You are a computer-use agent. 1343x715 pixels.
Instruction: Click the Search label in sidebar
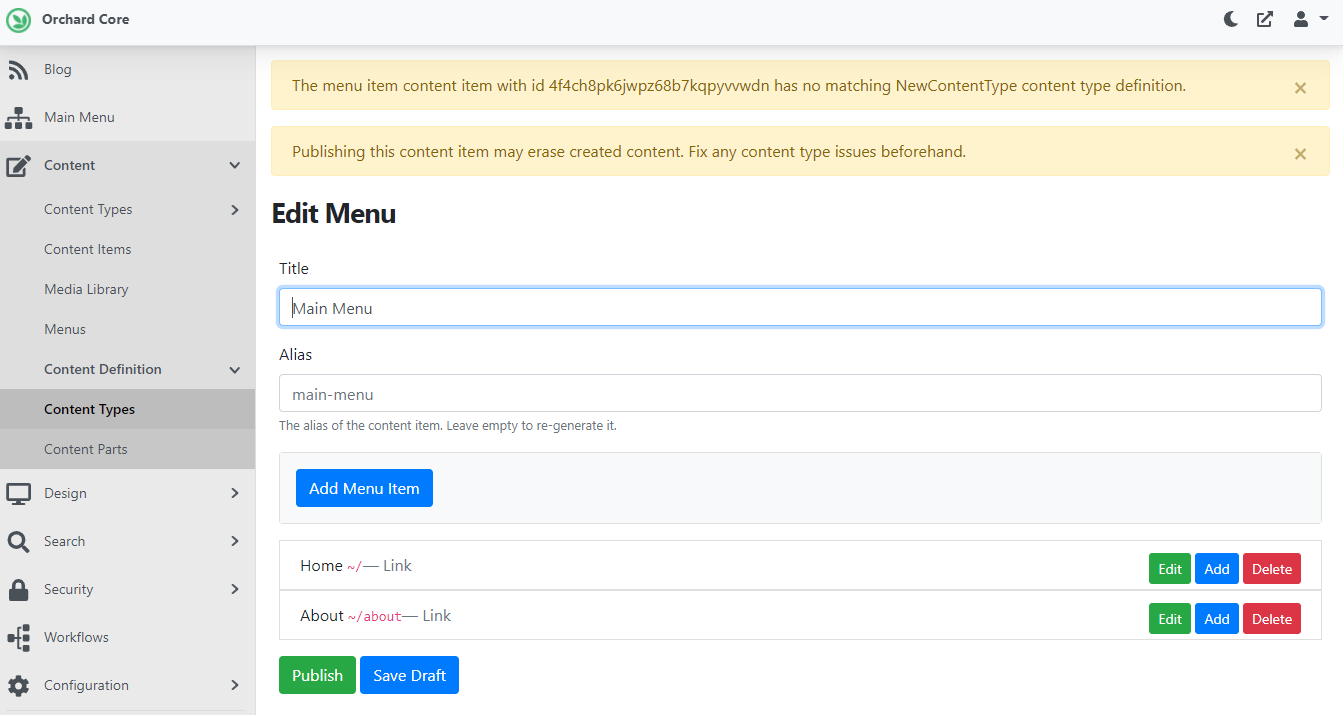[x=64, y=542]
